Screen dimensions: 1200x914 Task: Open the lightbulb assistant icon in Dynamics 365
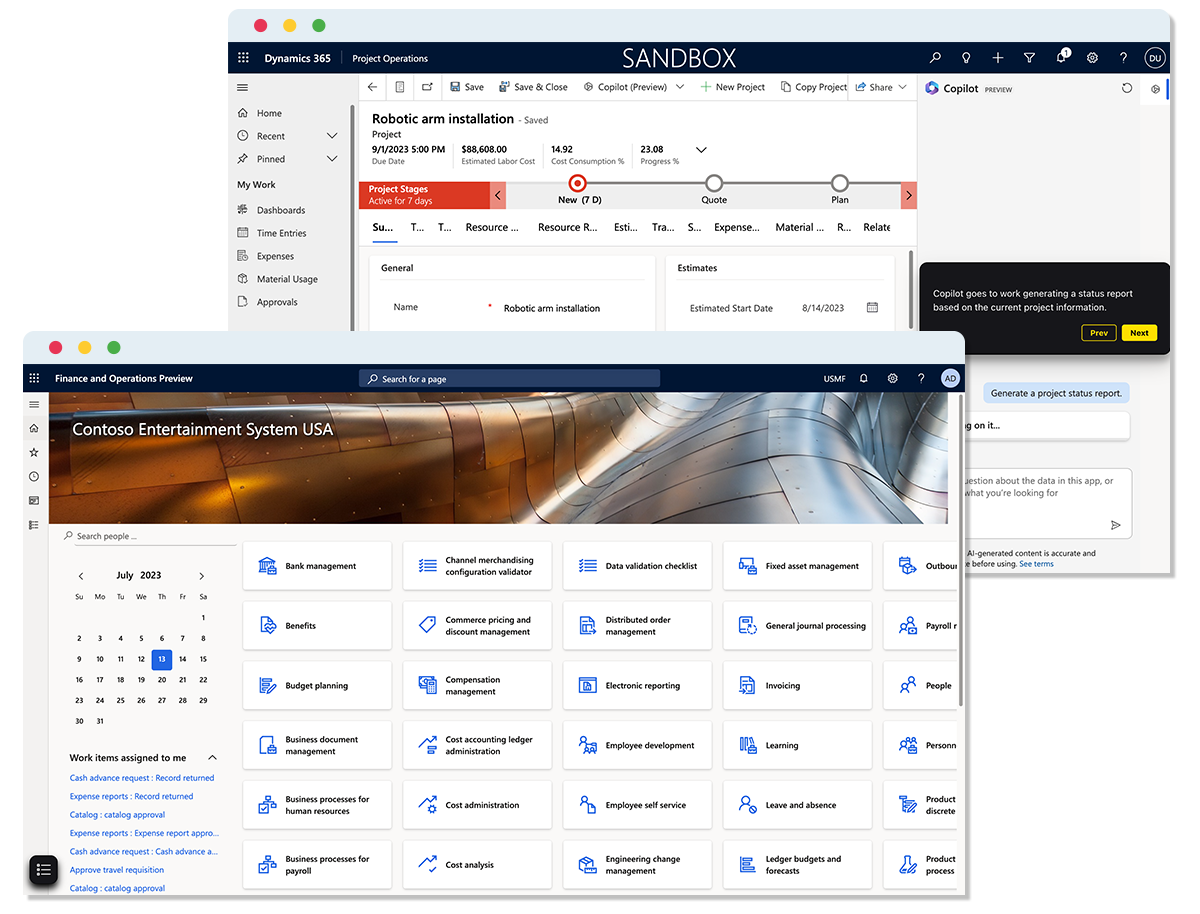pyautogui.click(x=966, y=58)
